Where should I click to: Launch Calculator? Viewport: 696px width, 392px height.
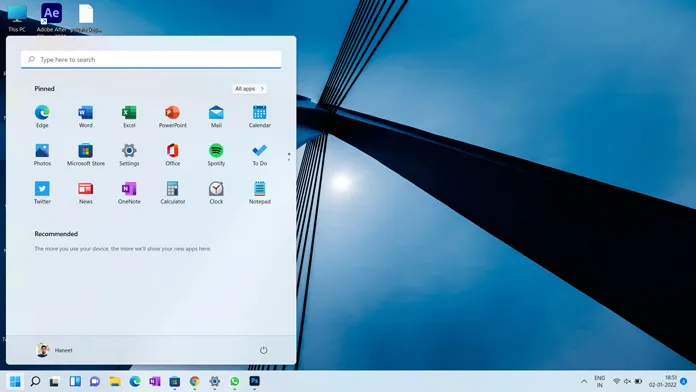point(173,193)
